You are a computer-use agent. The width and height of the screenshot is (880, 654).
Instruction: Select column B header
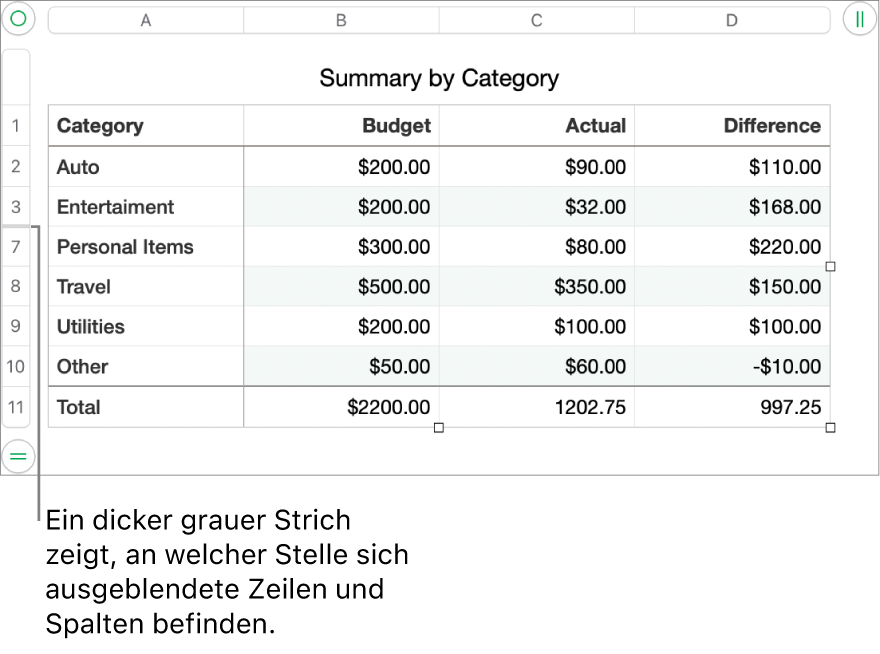point(341,20)
